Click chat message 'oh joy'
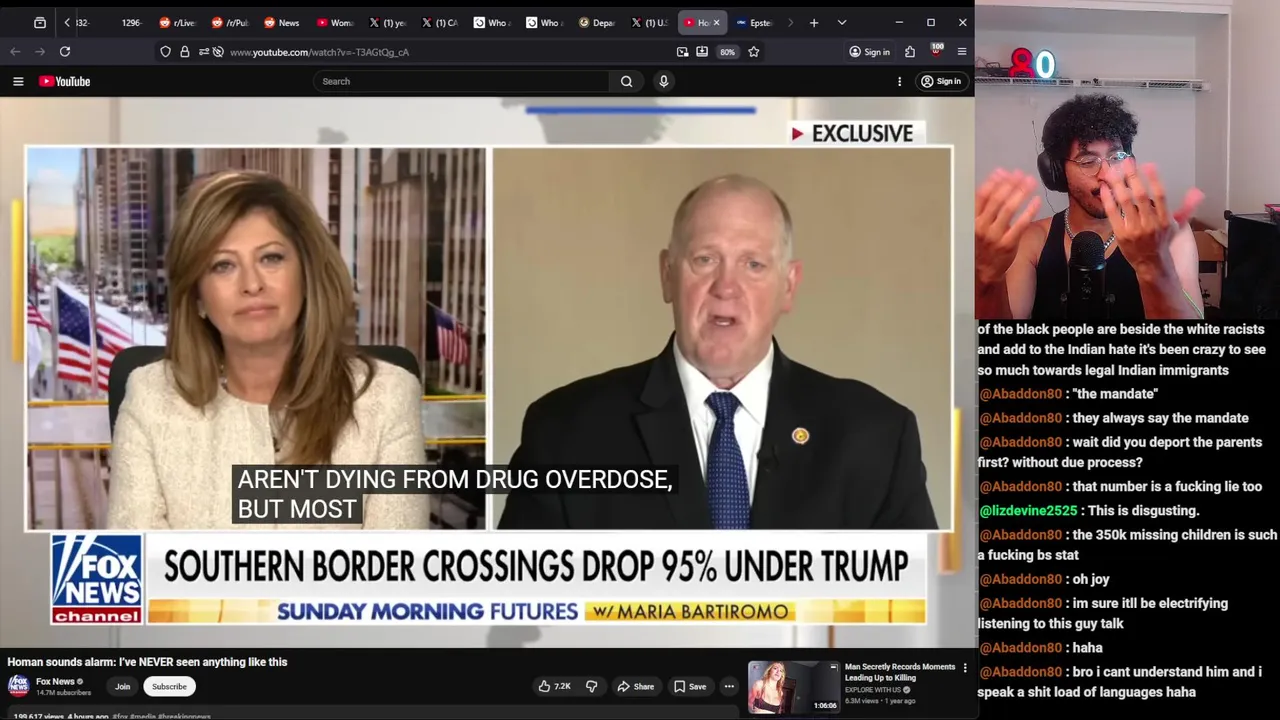This screenshot has height=720, width=1280. [x=1091, y=579]
